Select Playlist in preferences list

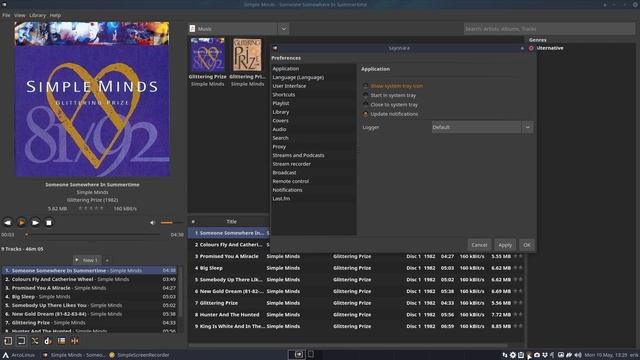313,103
